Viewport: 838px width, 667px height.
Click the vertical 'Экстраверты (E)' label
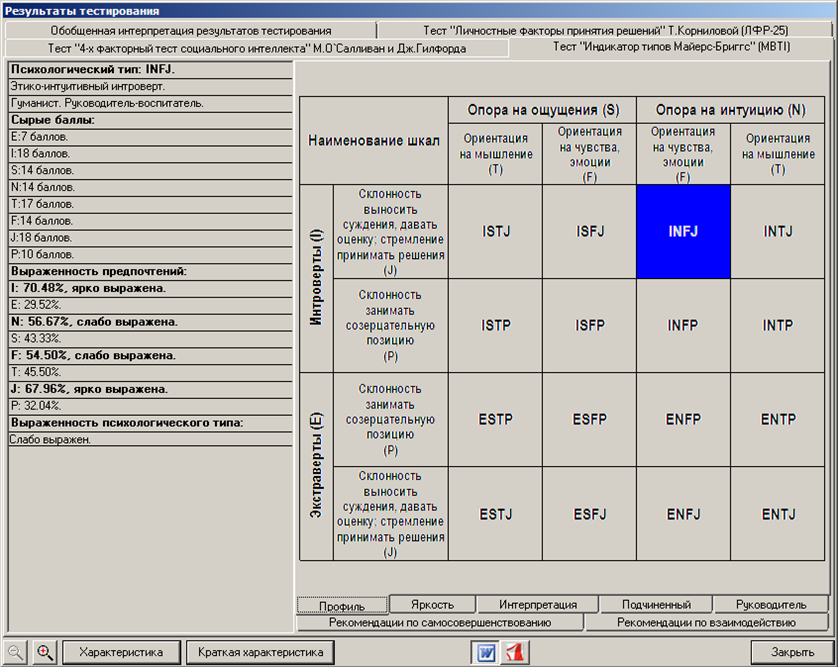[x=316, y=466]
